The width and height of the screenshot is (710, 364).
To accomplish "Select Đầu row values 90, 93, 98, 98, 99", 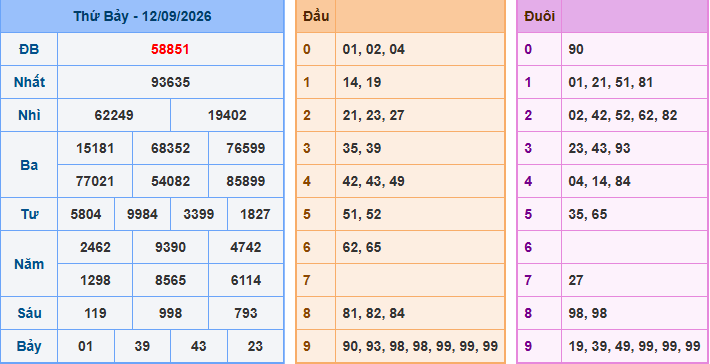I will point(420,346).
